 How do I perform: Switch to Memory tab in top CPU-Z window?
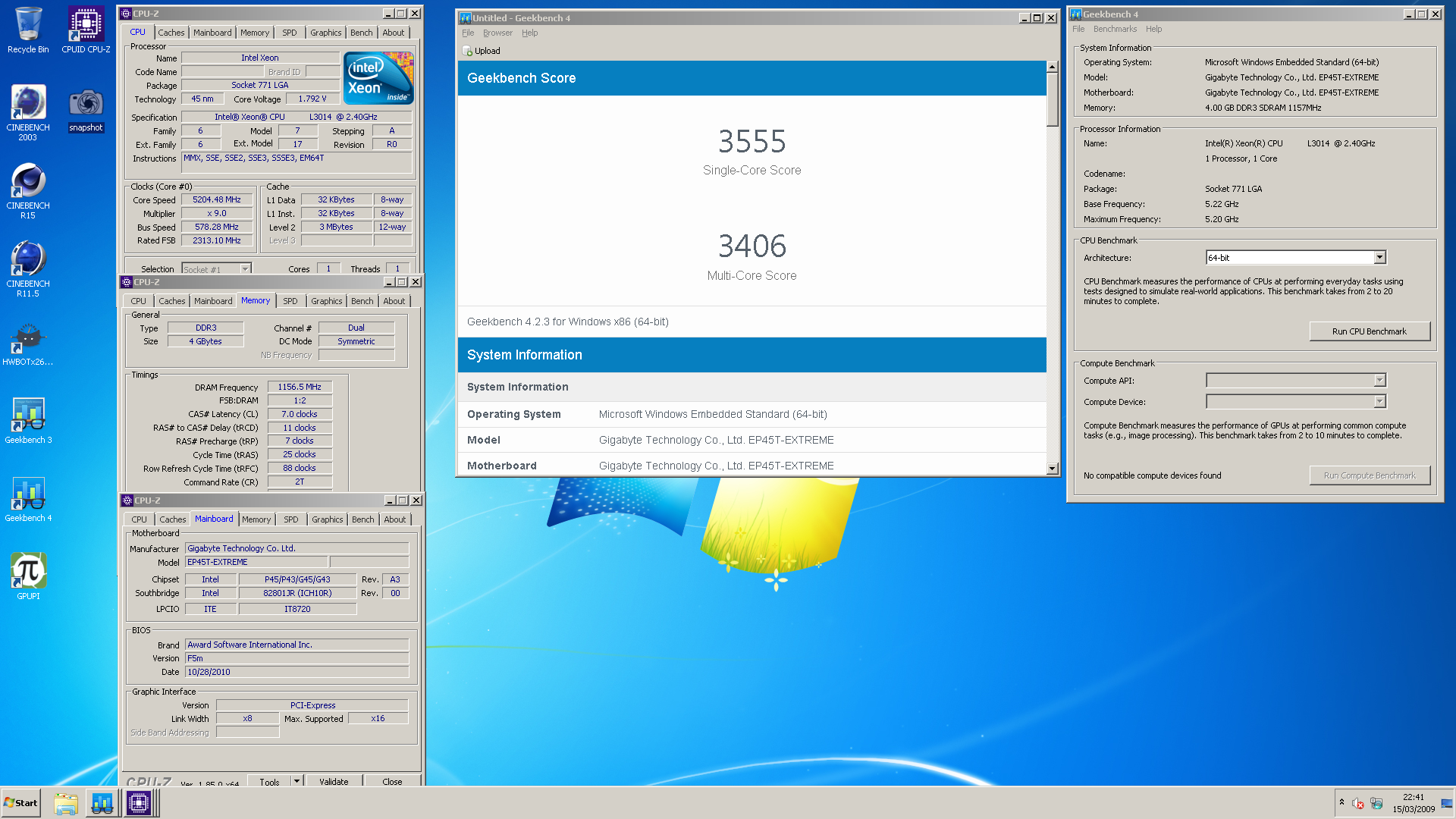point(255,33)
